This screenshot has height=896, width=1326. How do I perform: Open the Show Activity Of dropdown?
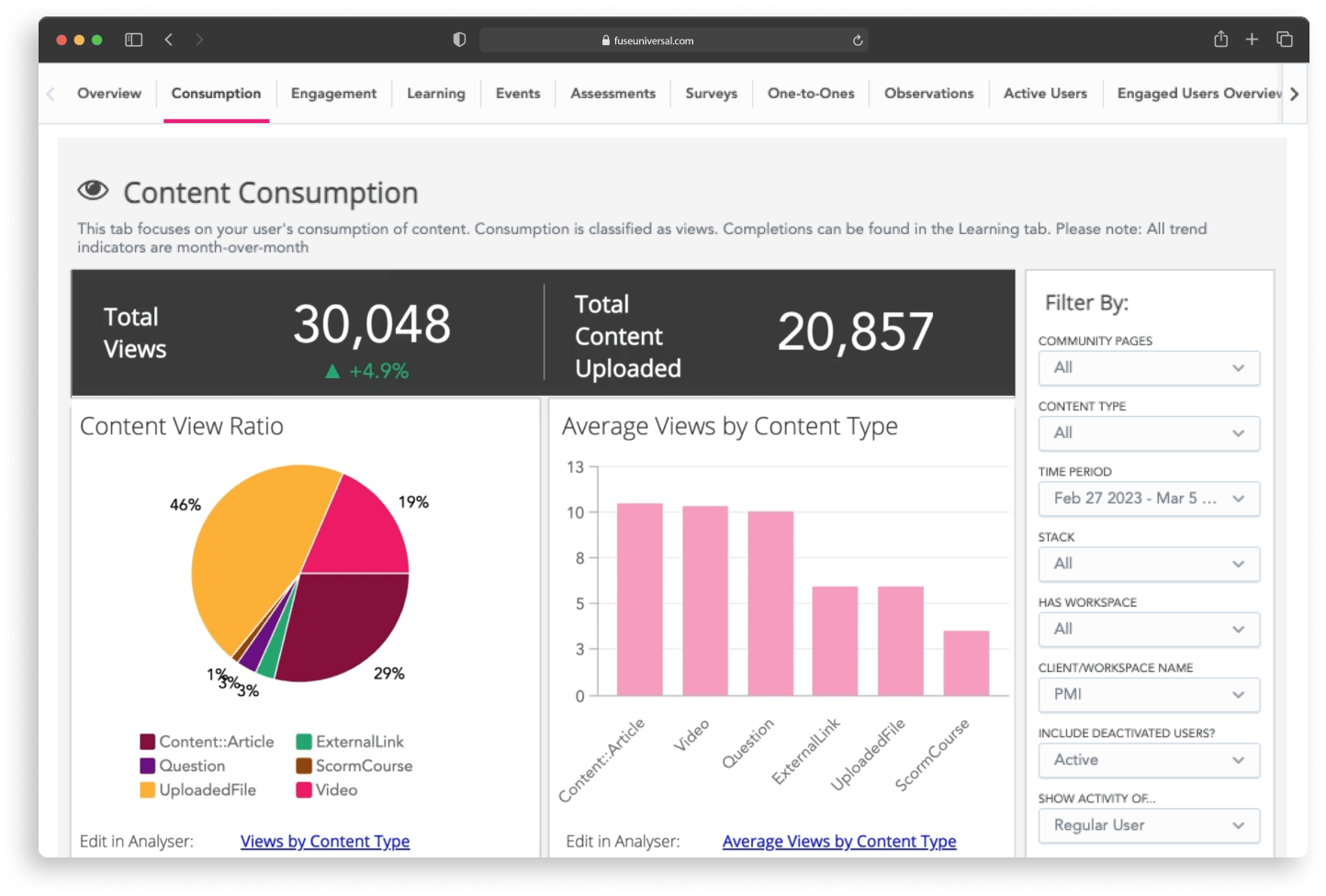[x=1149, y=825]
